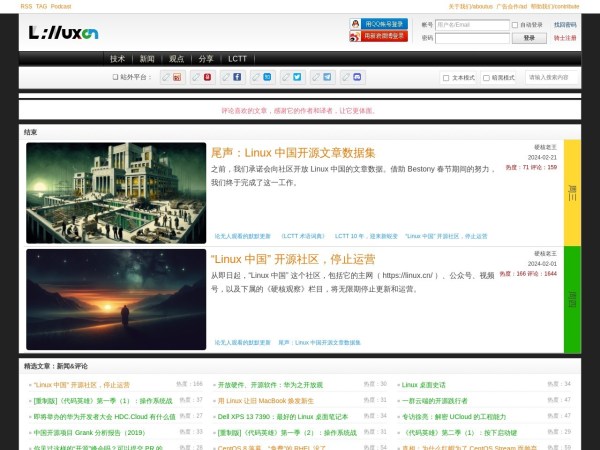Screen dimensions: 600x450
Task: Toggle the 暗黑模式 dark mode checkbox
Action: 485,77
